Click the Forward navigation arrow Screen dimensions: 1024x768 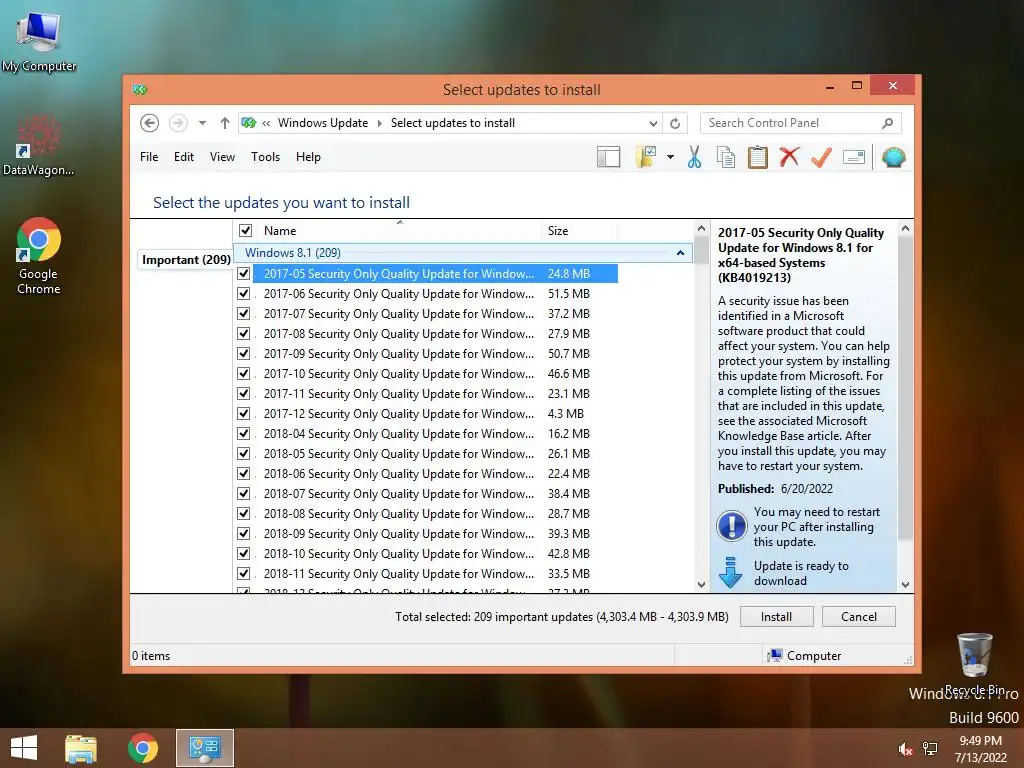[178, 123]
